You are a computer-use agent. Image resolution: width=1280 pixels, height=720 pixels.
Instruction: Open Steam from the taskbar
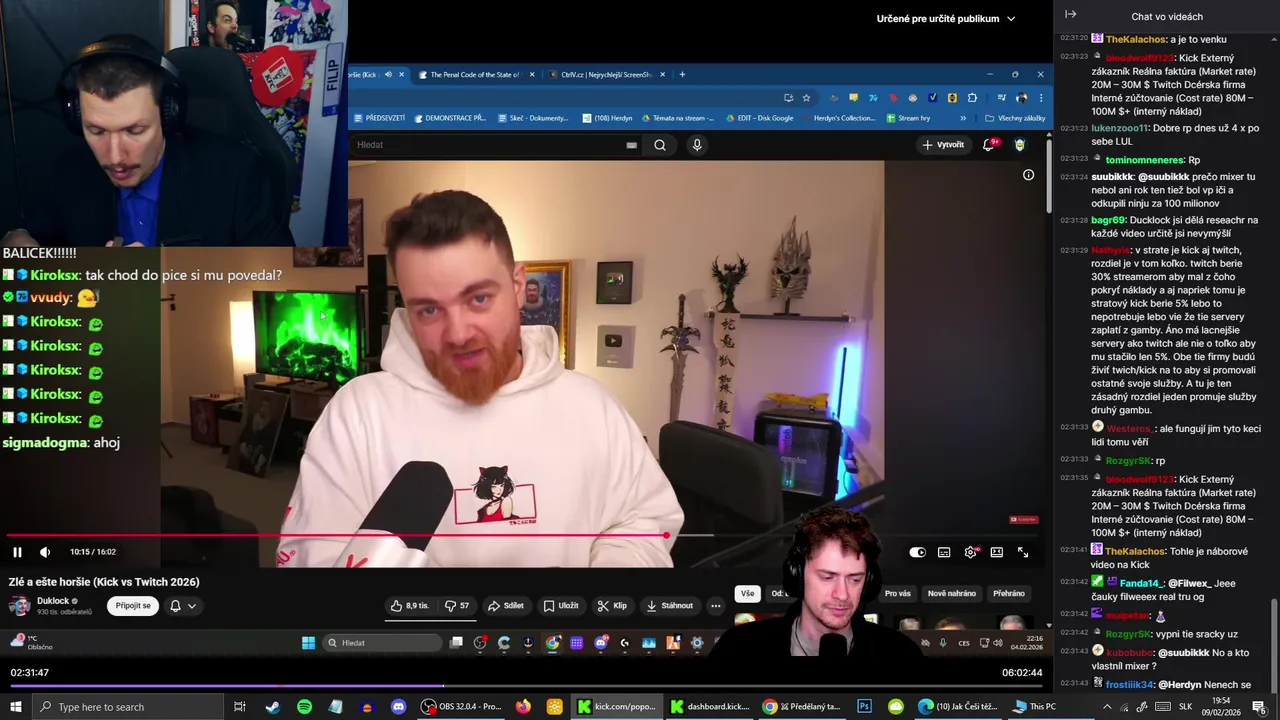[x=272, y=707]
